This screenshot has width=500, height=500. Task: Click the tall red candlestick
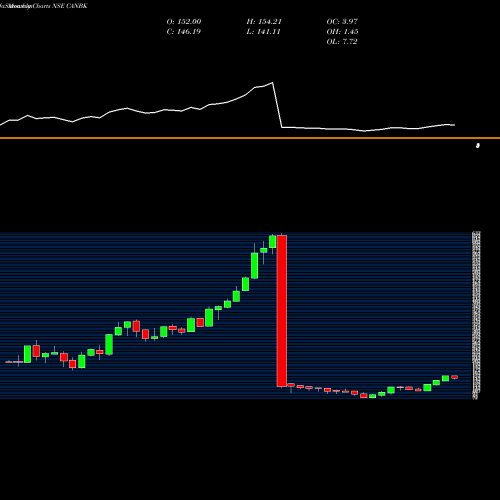pyautogui.click(x=282, y=311)
